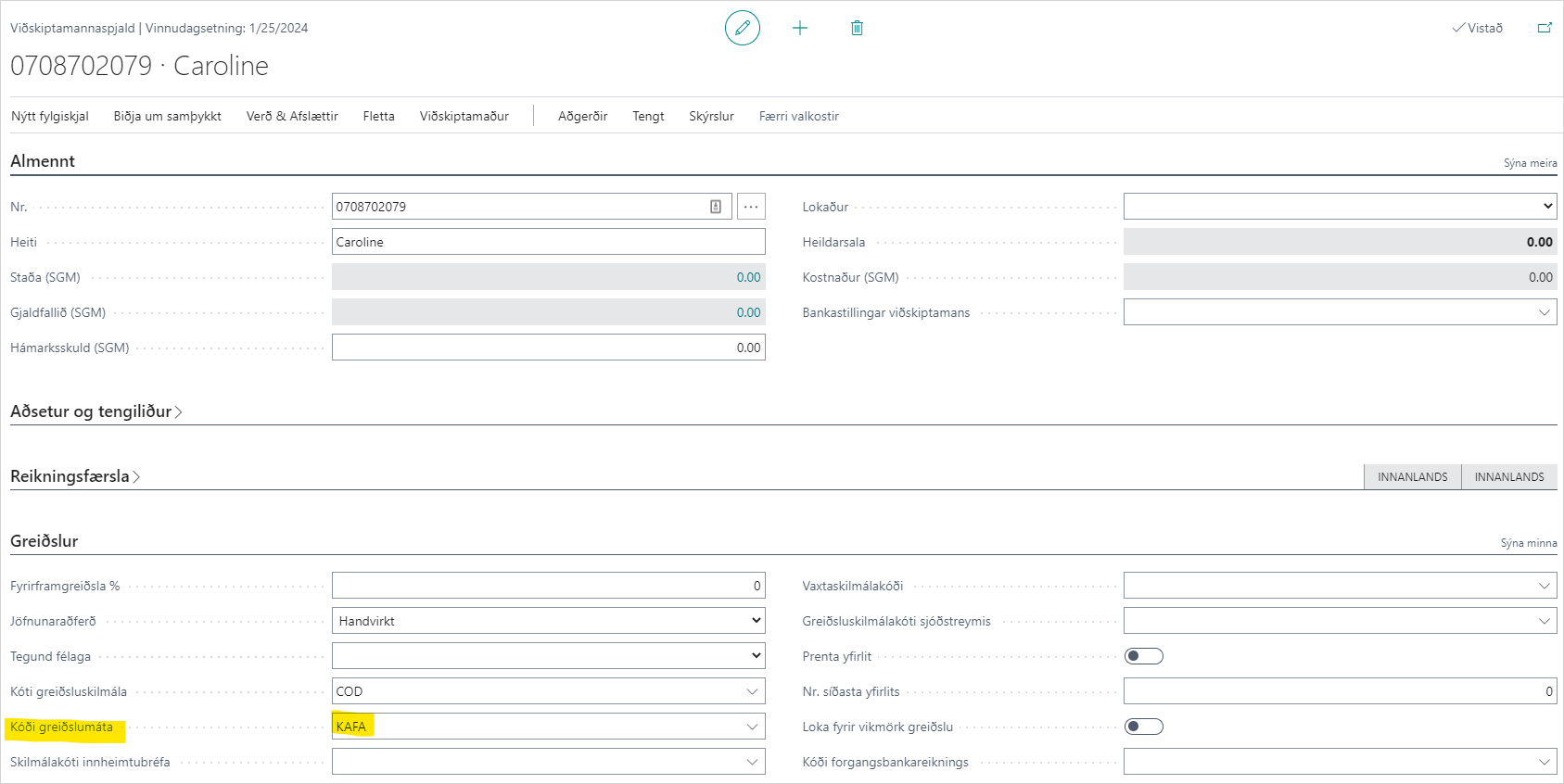1564x784 pixels.
Task: Click Sýna minna in Greiðslur section
Action: [1529, 543]
